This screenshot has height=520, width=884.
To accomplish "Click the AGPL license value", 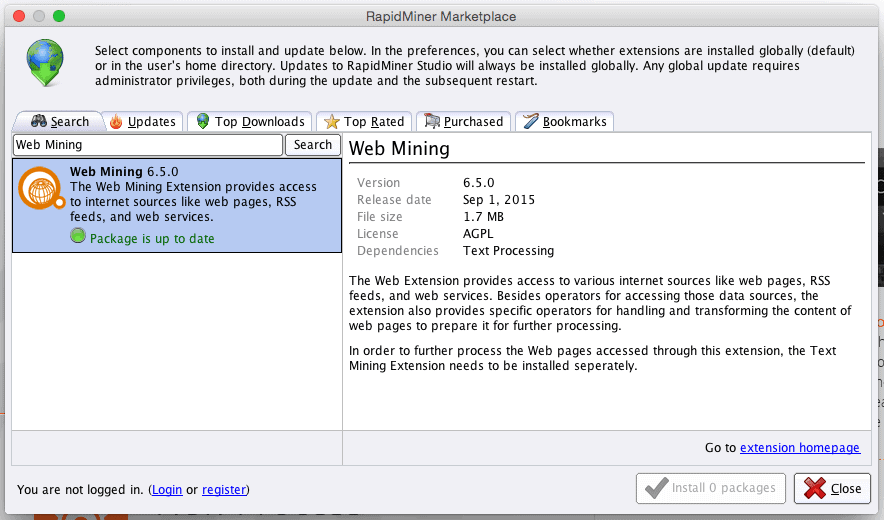I will (478, 233).
